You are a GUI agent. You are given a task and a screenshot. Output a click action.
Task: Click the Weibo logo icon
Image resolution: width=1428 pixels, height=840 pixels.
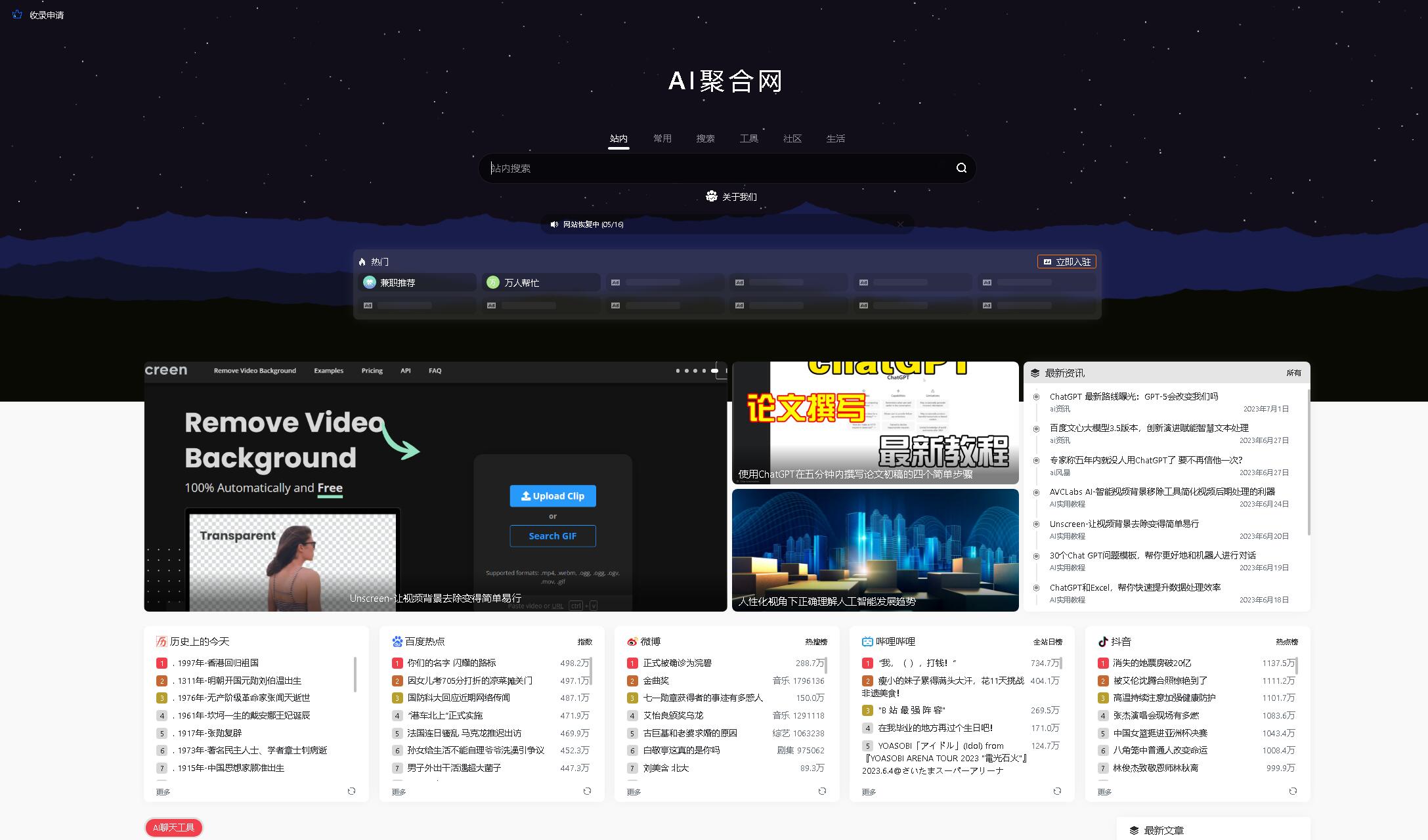pyautogui.click(x=632, y=641)
